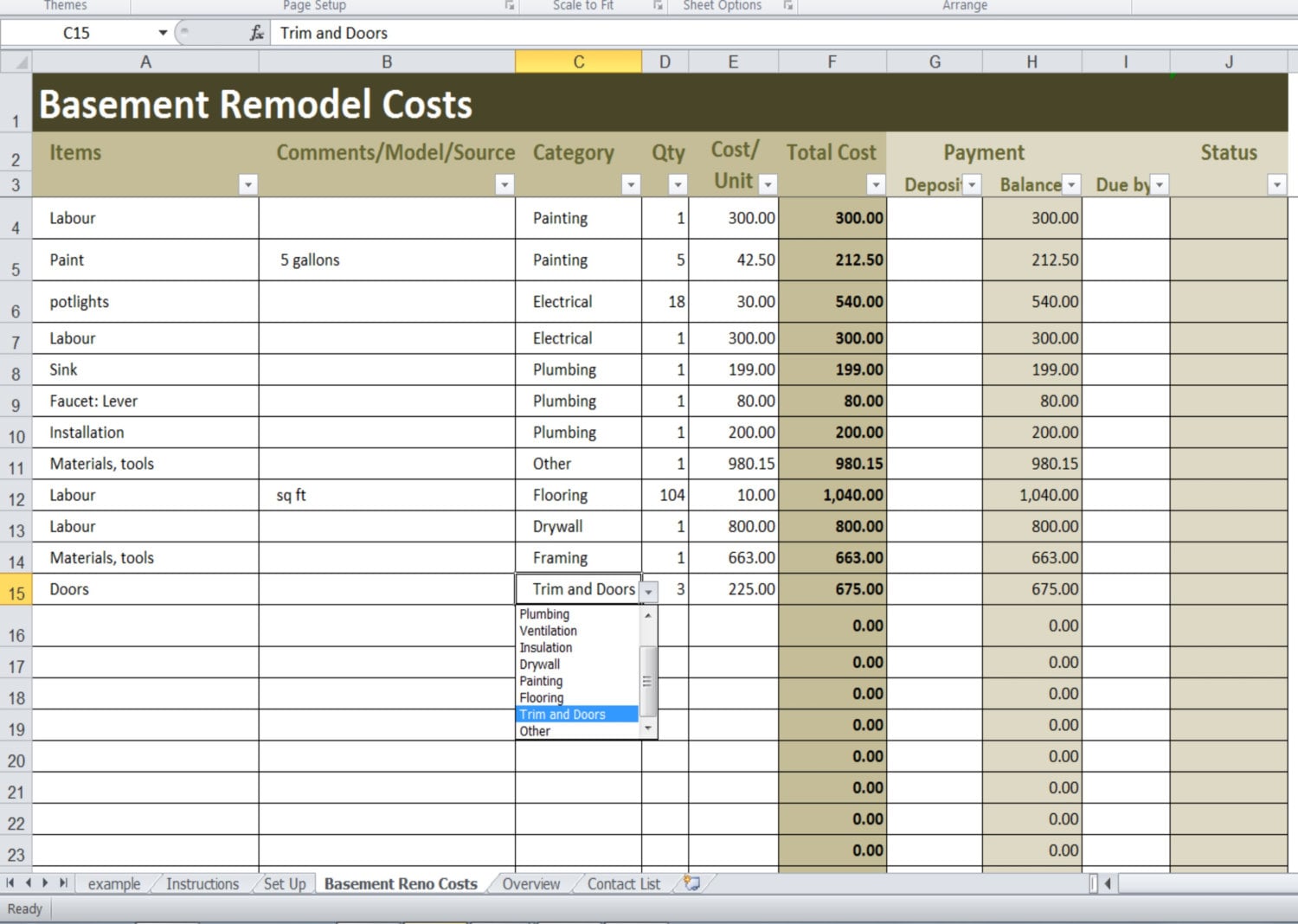Expand the Category column filter arrow
1298x924 pixels.
(x=631, y=184)
